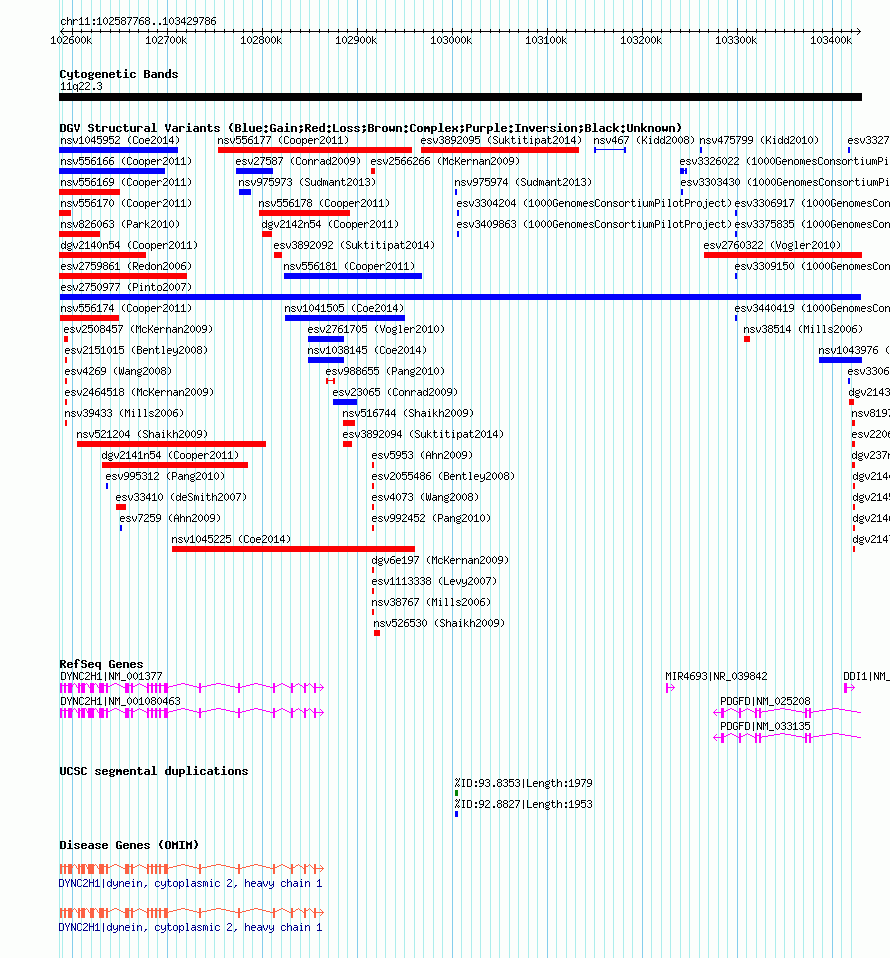Click esv2760322 (Vogler2010) red bar
The image size is (890, 958).
pos(782,255)
